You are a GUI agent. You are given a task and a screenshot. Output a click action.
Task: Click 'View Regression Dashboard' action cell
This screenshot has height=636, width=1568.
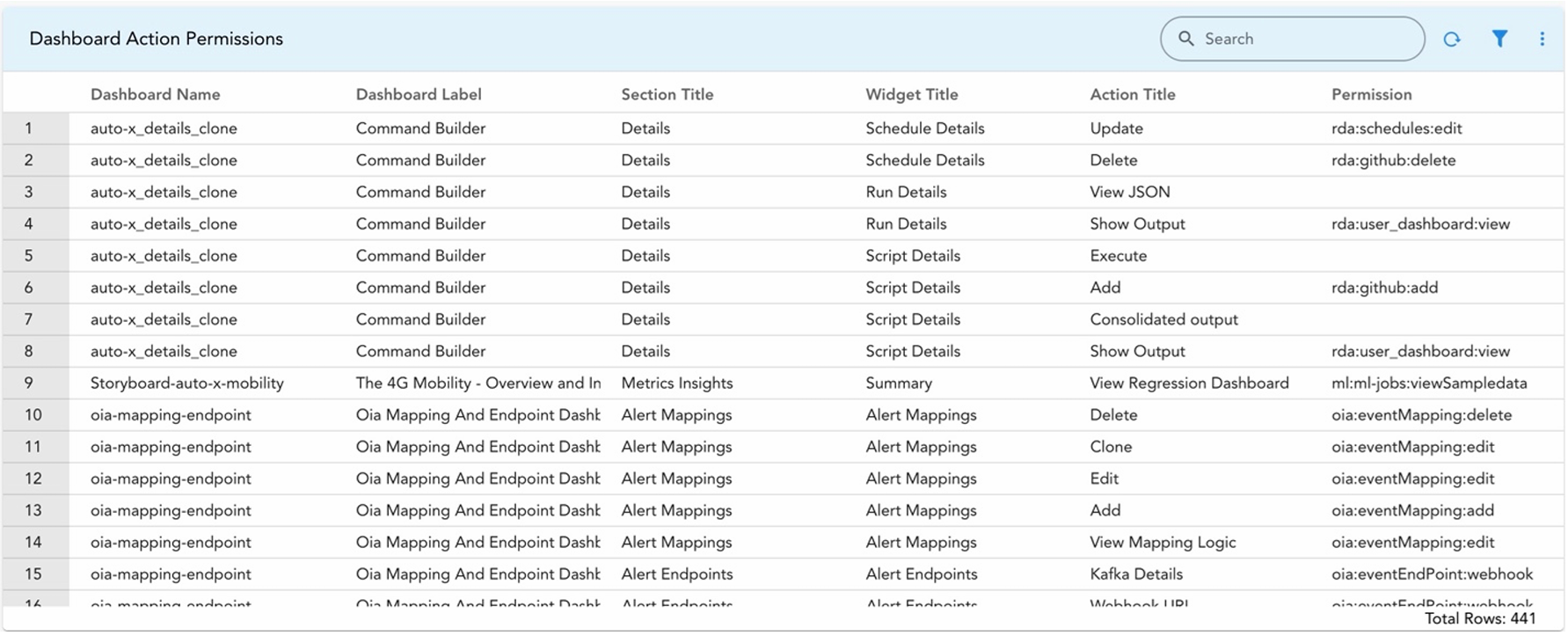pos(1189,384)
